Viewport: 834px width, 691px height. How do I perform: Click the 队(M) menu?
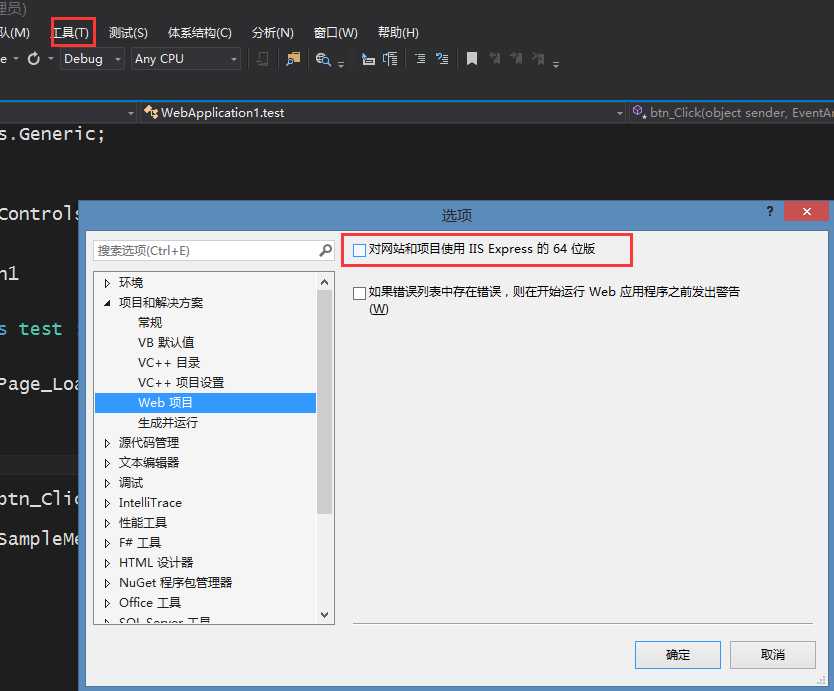15,32
